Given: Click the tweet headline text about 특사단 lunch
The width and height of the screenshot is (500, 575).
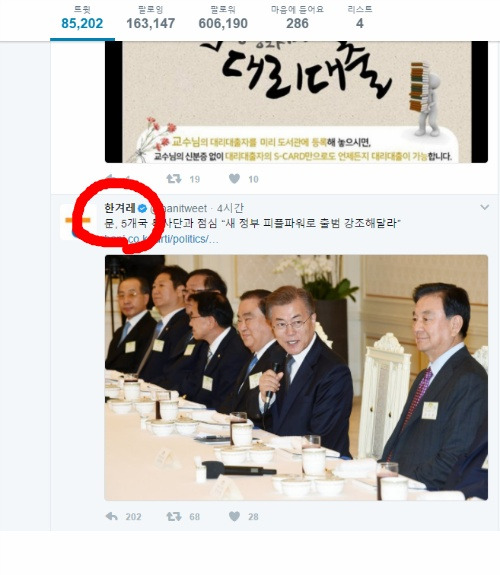Looking at the screenshot, I should (x=252, y=223).
